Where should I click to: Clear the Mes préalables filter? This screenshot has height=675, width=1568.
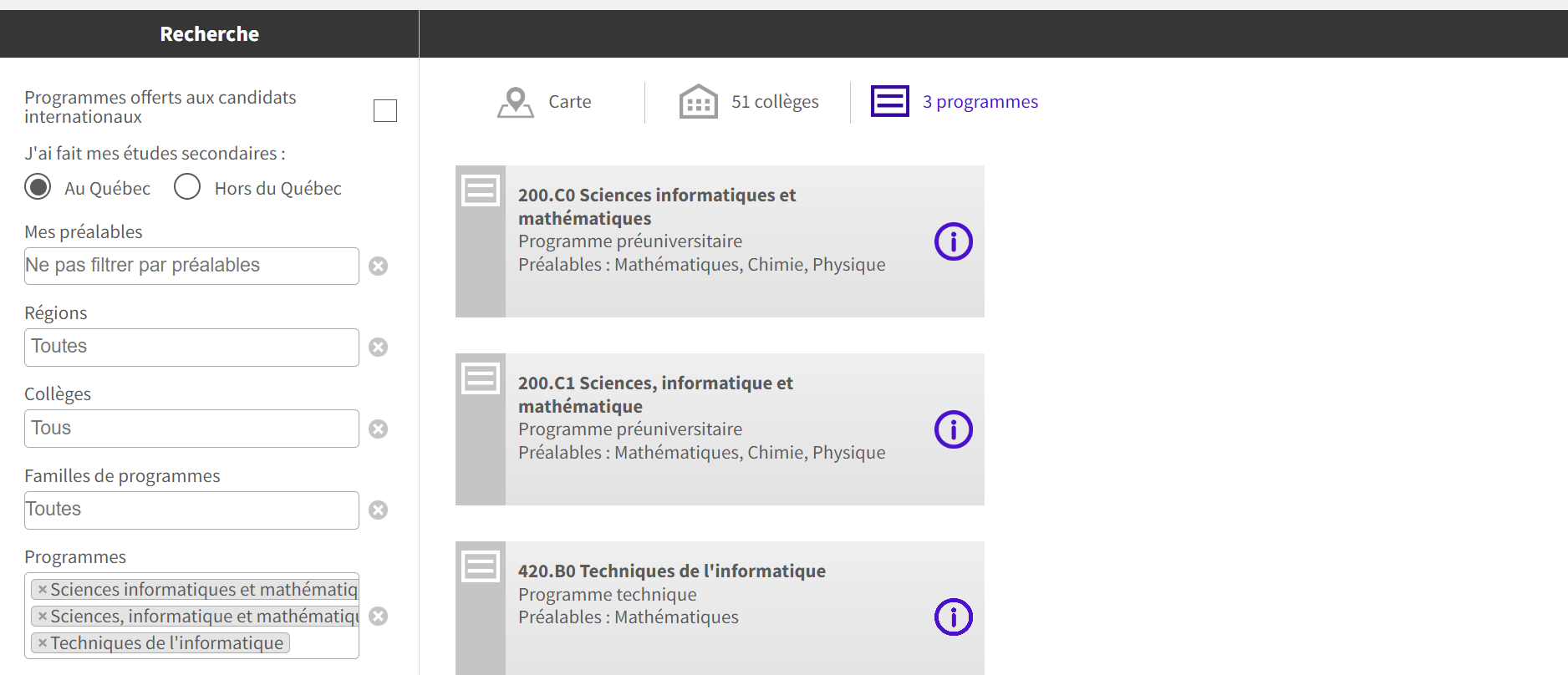coord(379,266)
